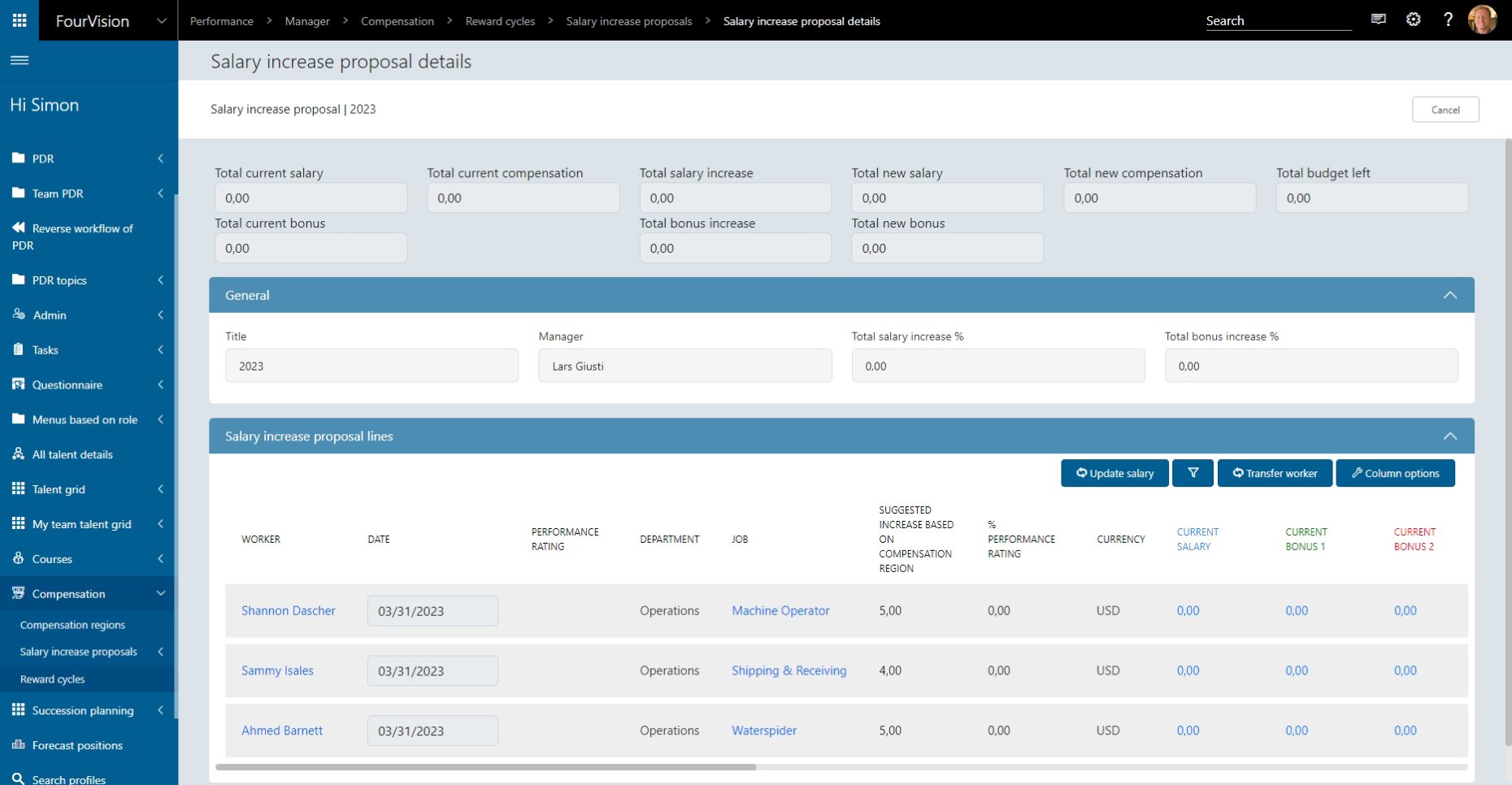Collapse the Salary increase proposal lines section
Screen dimensions: 1512x785
(1451, 436)
